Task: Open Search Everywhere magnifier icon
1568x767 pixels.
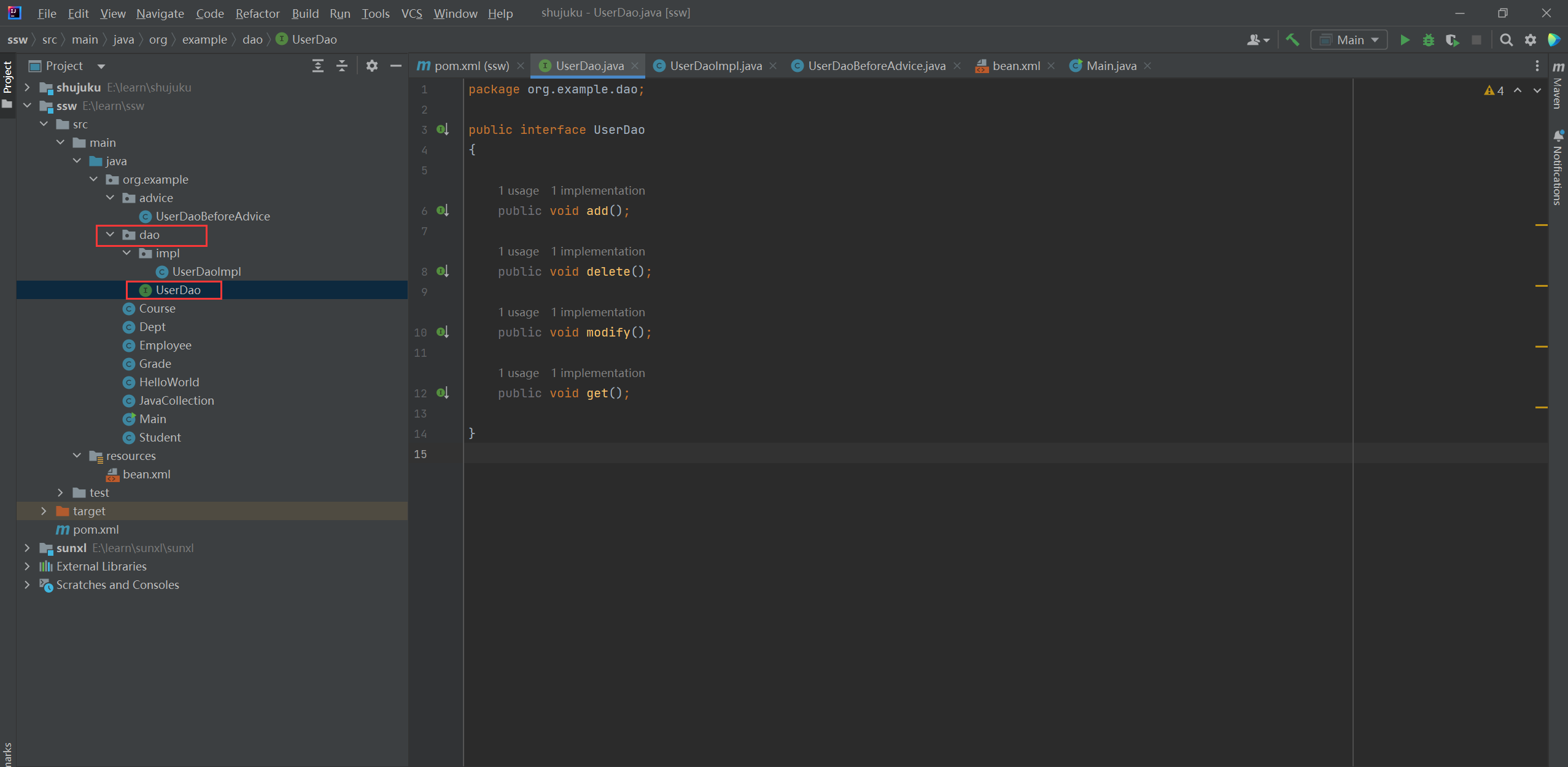Action: tap(1506, 40)
